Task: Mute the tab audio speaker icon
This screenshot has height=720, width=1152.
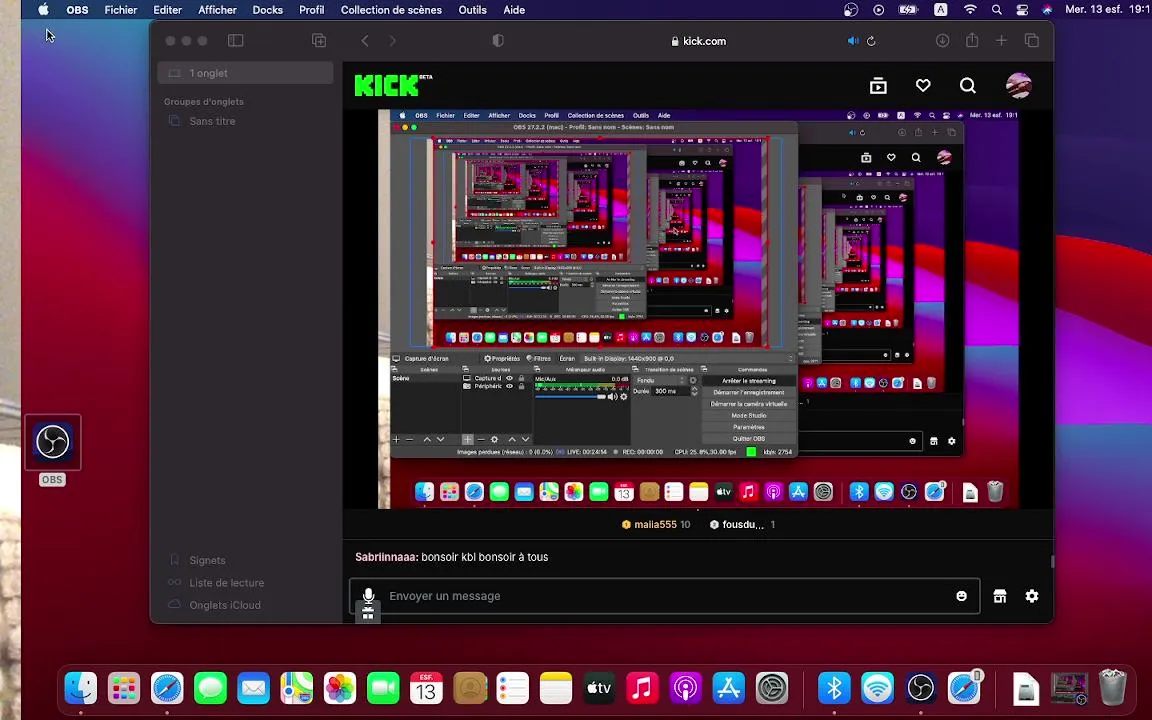Action: coord(853,41)
